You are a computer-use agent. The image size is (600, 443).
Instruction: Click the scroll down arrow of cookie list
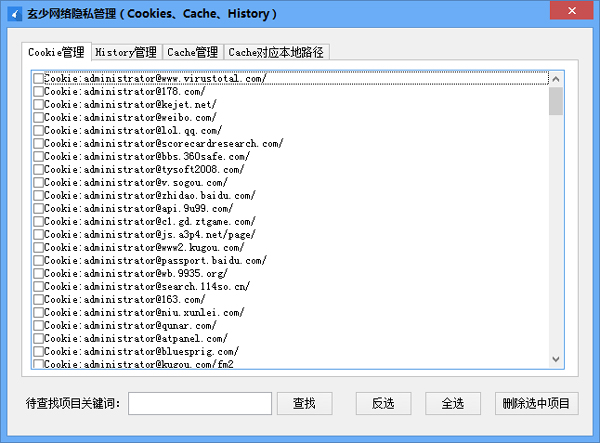pos(556,359)
